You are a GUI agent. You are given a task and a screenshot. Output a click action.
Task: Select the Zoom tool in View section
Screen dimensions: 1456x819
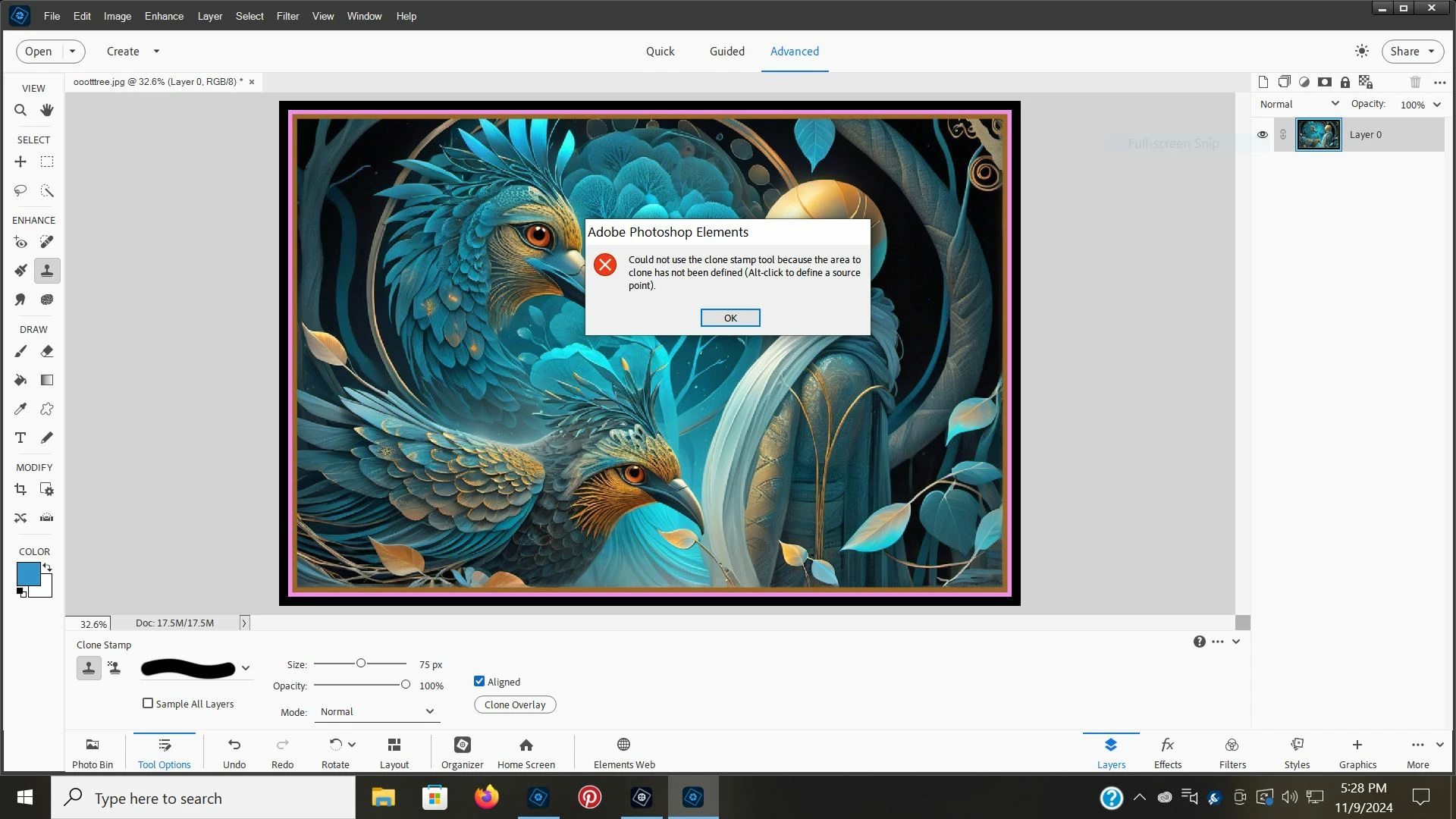(x=20, y=111)
